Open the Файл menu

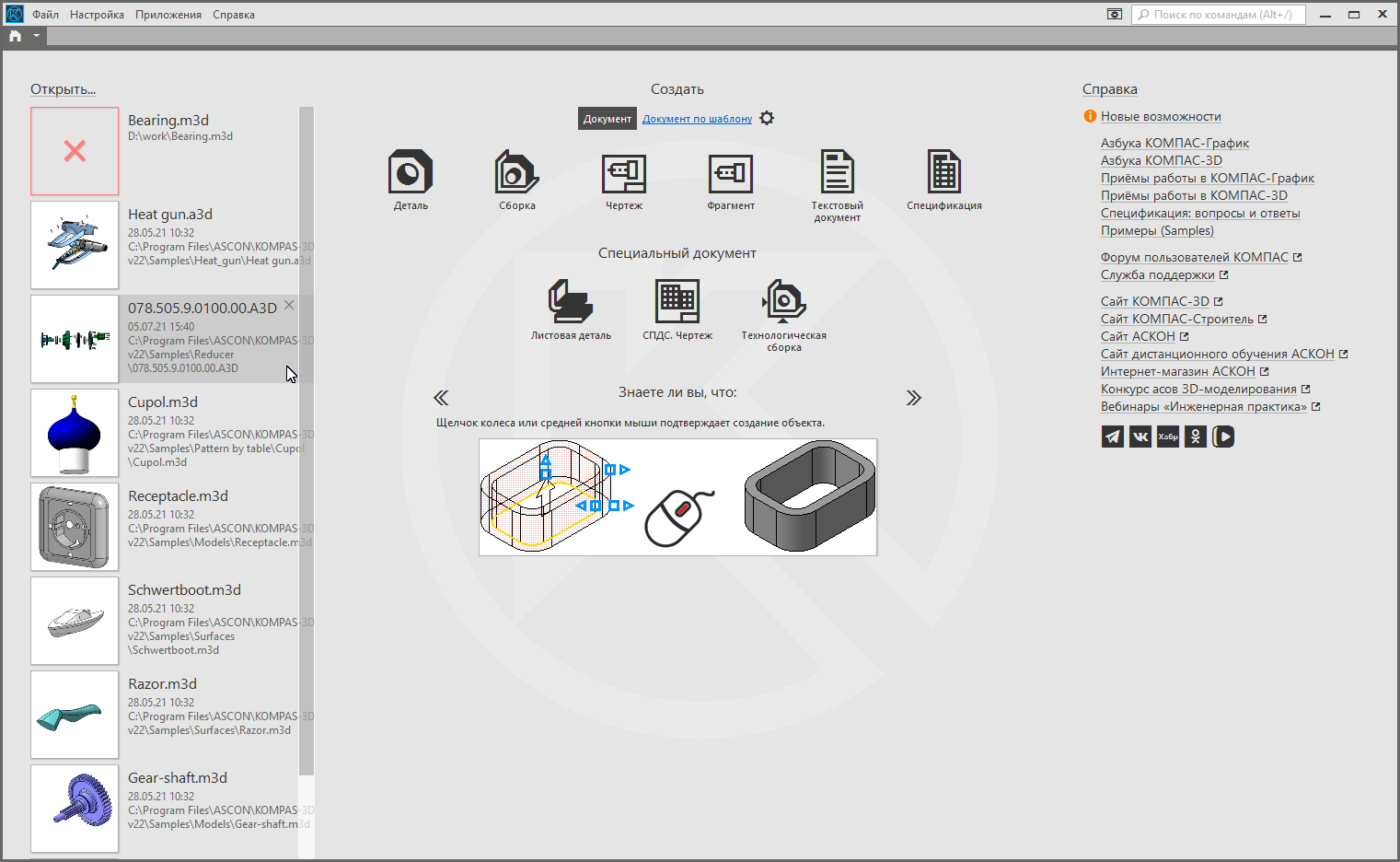[x=45, y=15]
